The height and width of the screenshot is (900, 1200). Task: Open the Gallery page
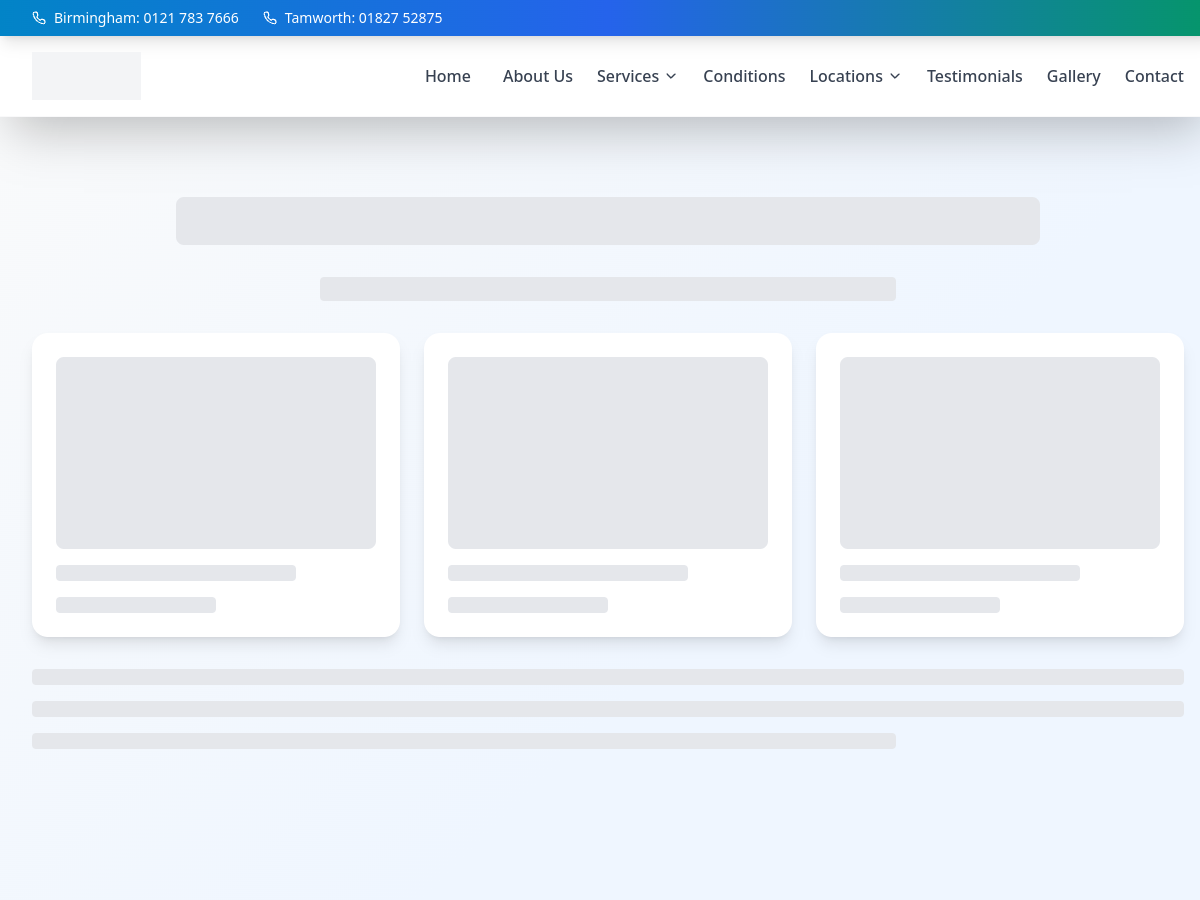pos(1073,76)
